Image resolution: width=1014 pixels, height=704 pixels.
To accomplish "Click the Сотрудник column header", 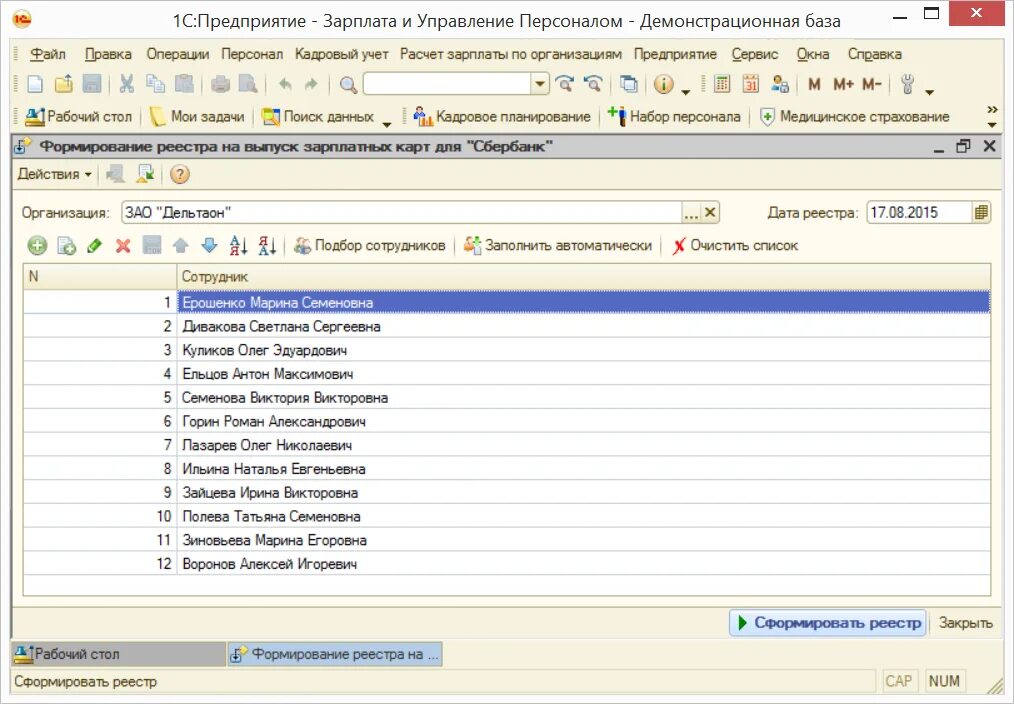I will tap(583, 277).
